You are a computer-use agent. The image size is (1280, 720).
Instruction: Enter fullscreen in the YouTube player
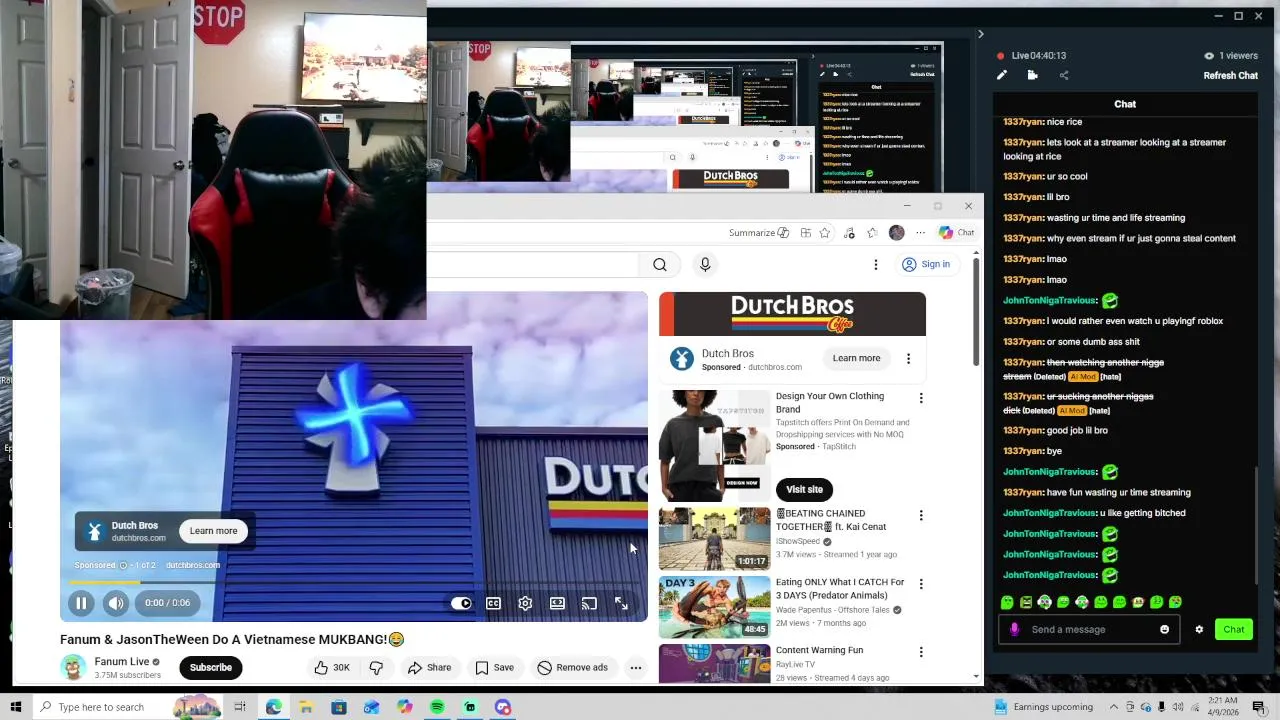click(x=621, y=603)
